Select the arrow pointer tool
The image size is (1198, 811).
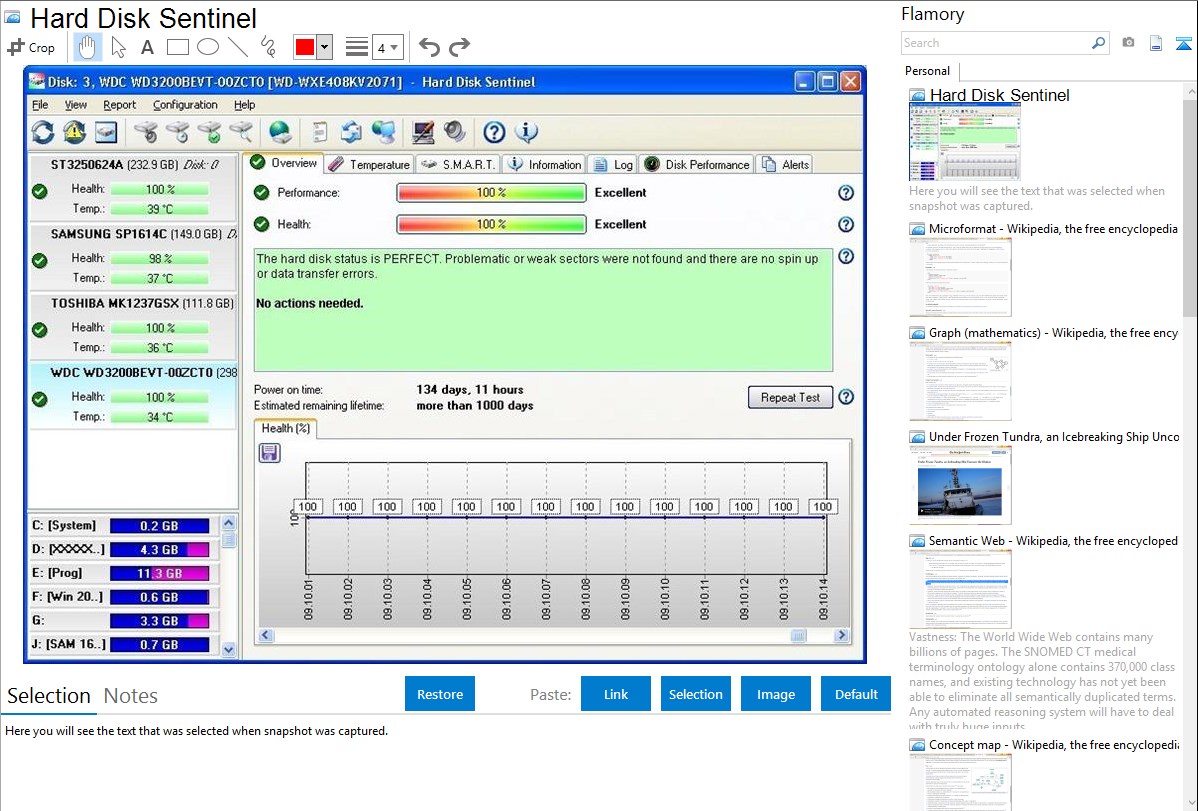118,47
